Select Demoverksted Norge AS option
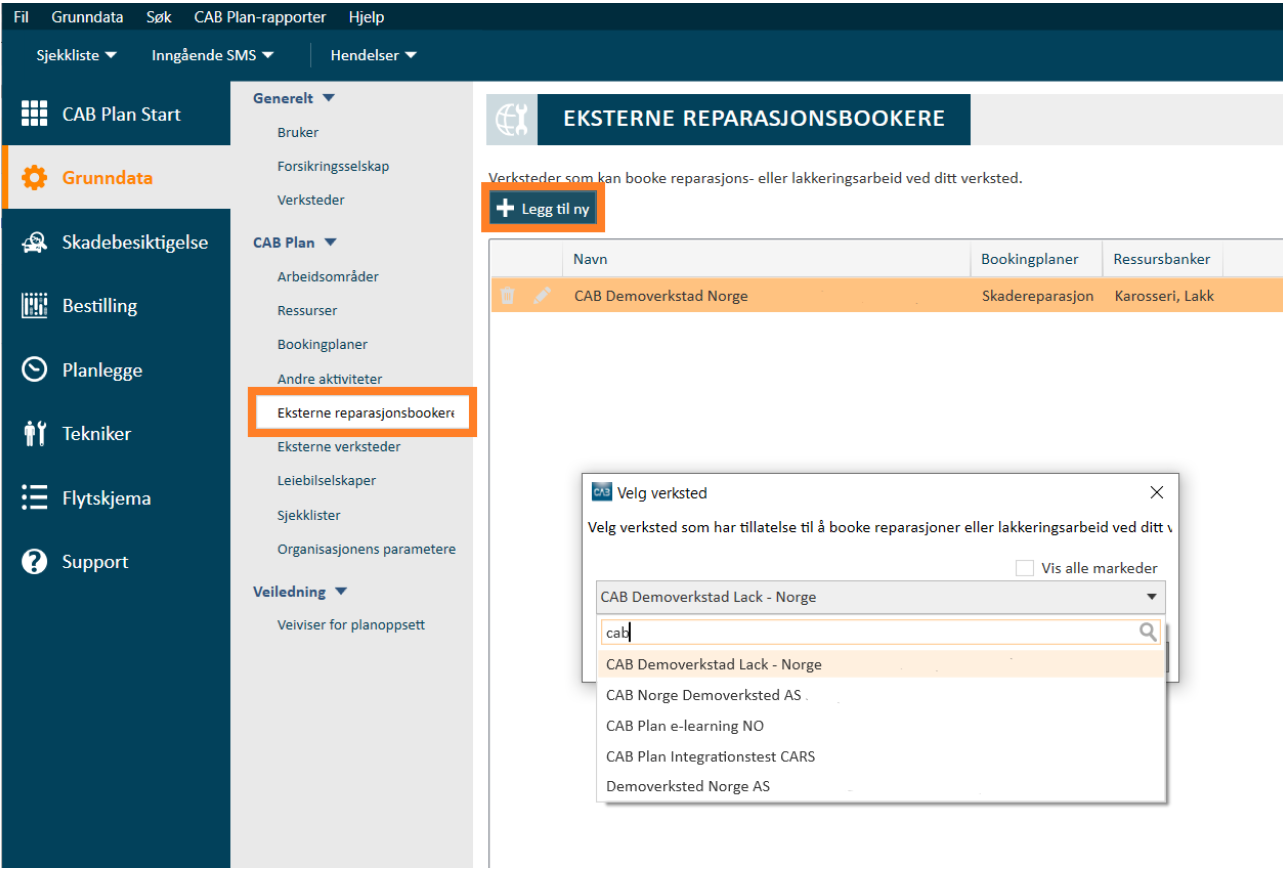The height and width of the screenshot is (871, 1283). tap(880, 786)
